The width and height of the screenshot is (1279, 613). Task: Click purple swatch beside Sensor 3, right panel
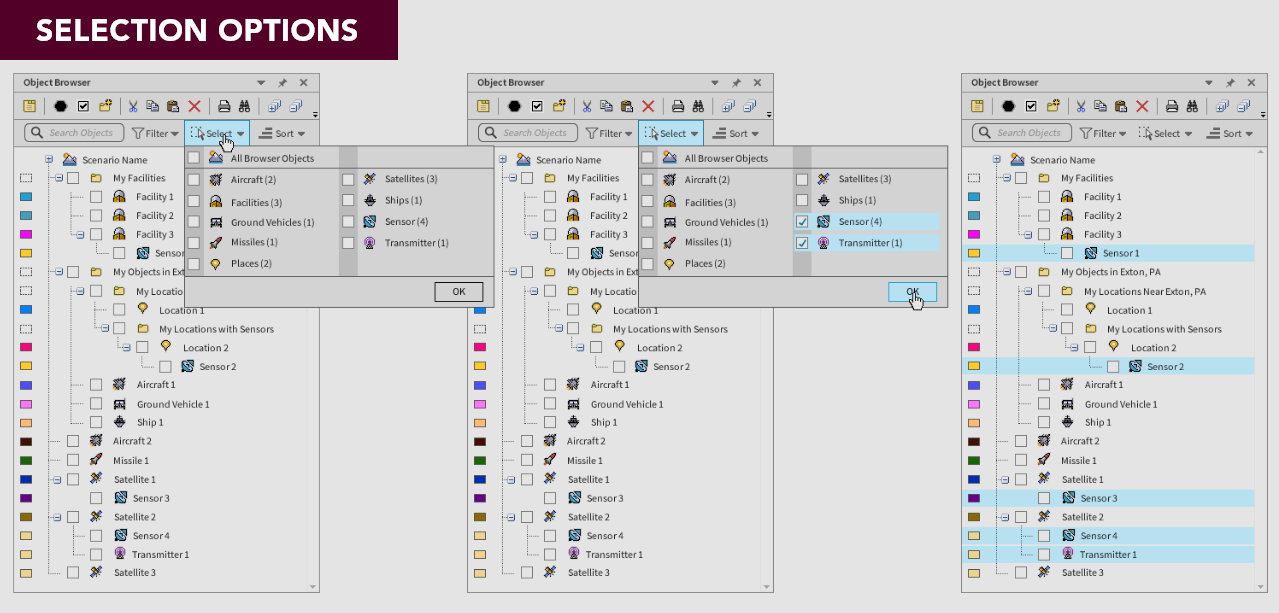pos(974,498)
